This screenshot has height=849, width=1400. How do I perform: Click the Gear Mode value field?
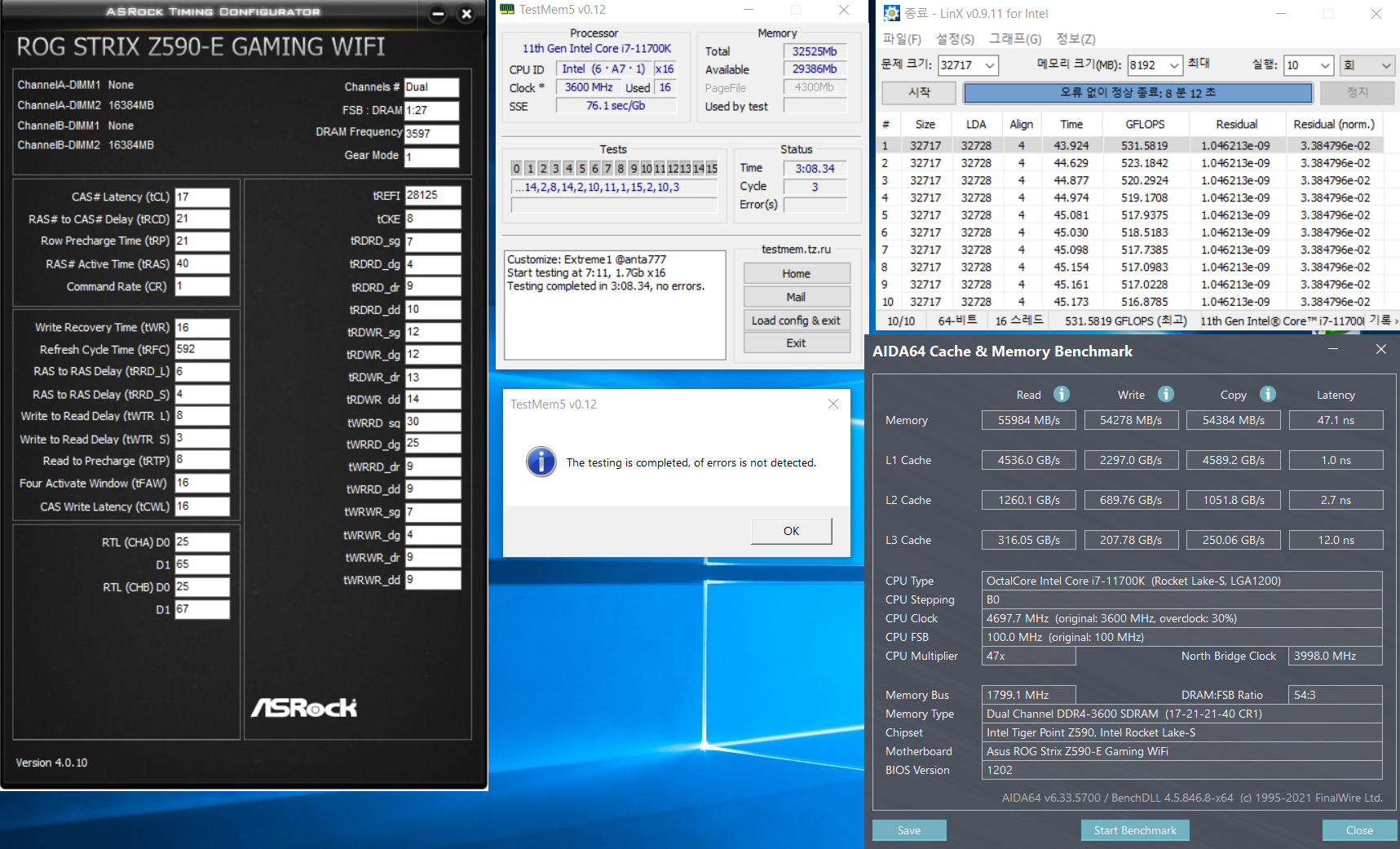click(x=431, y=157)
